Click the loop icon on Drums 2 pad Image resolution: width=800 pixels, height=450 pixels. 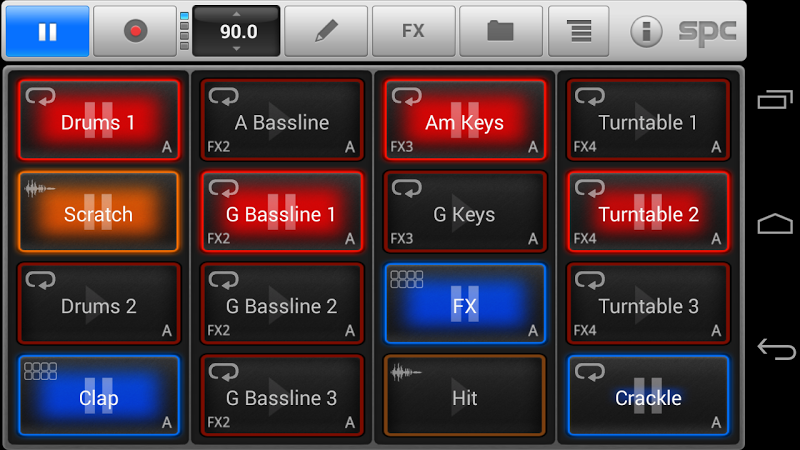coord(41,280)
